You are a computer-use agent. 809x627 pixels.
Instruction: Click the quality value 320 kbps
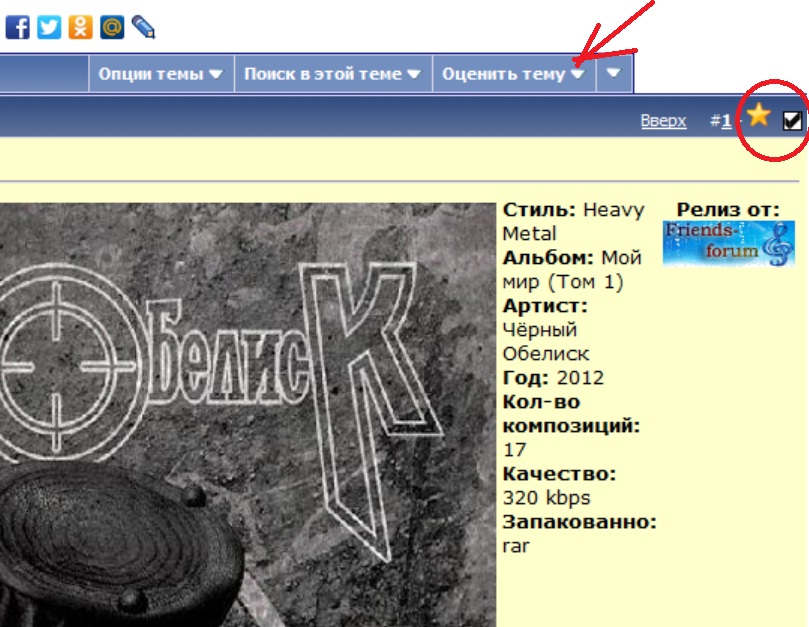(x=546, y=497)
